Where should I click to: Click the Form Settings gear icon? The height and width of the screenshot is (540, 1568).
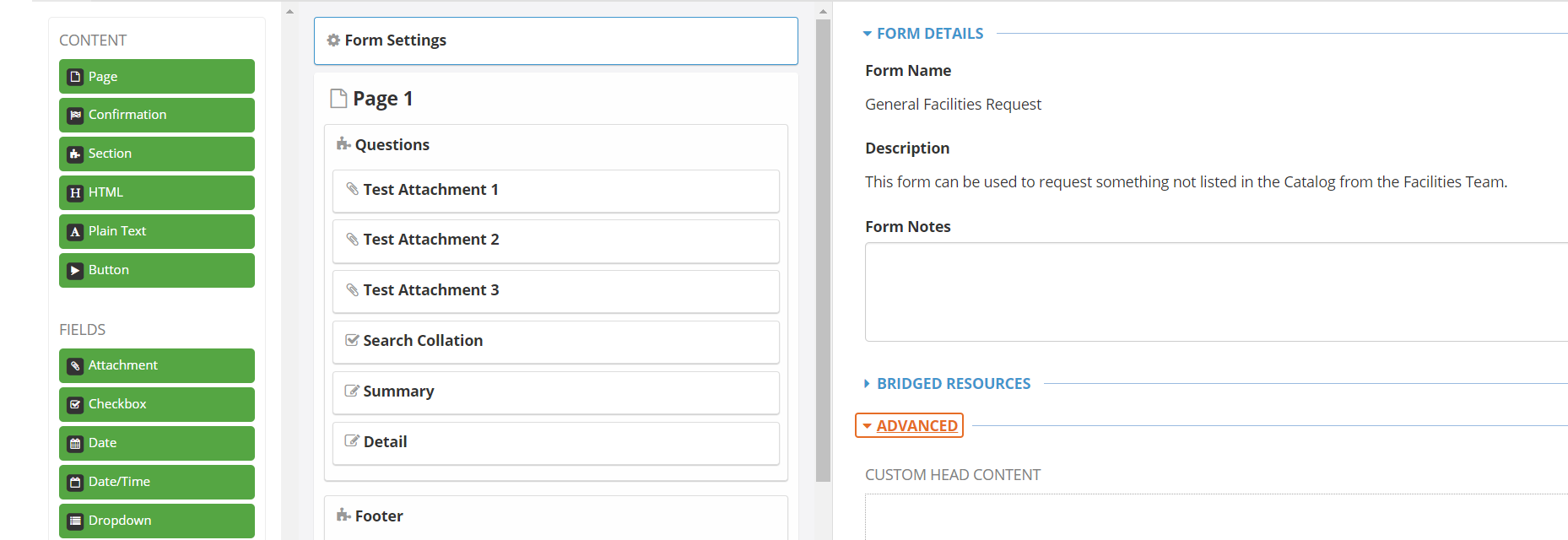(333, 40)
